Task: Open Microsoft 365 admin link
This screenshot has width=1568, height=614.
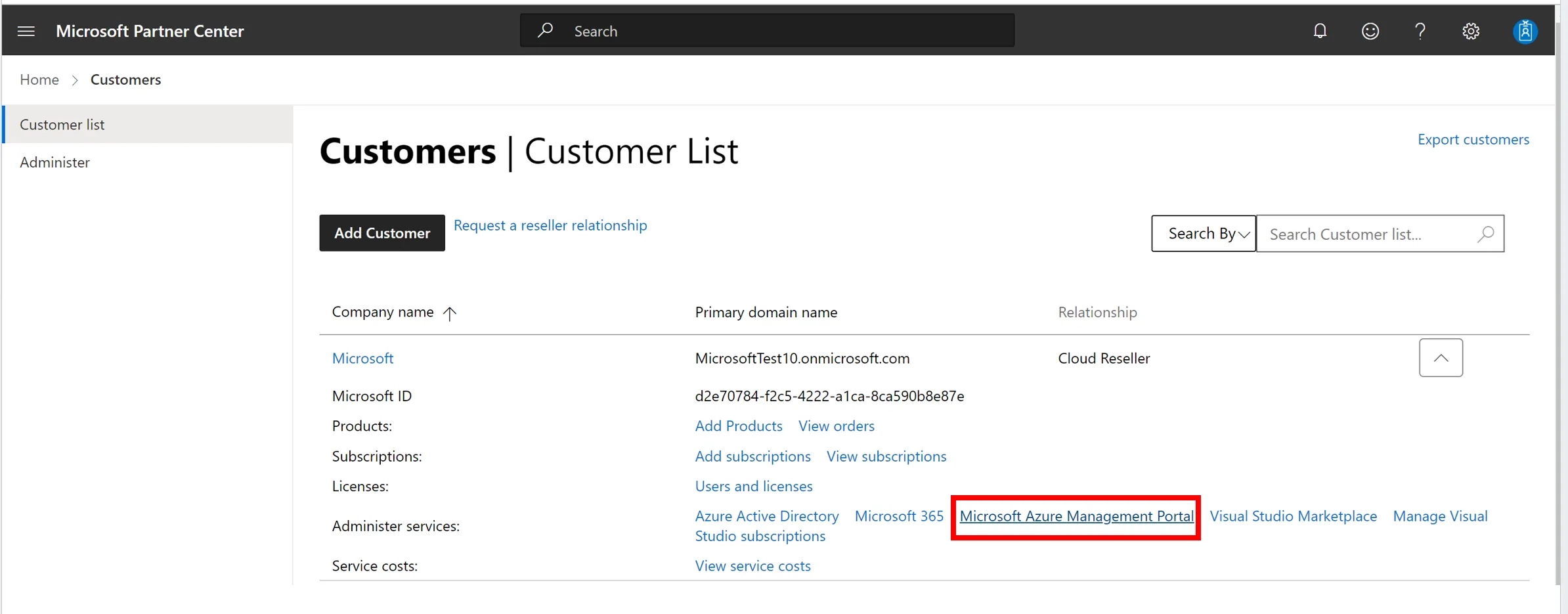Action: click(899, 516)
